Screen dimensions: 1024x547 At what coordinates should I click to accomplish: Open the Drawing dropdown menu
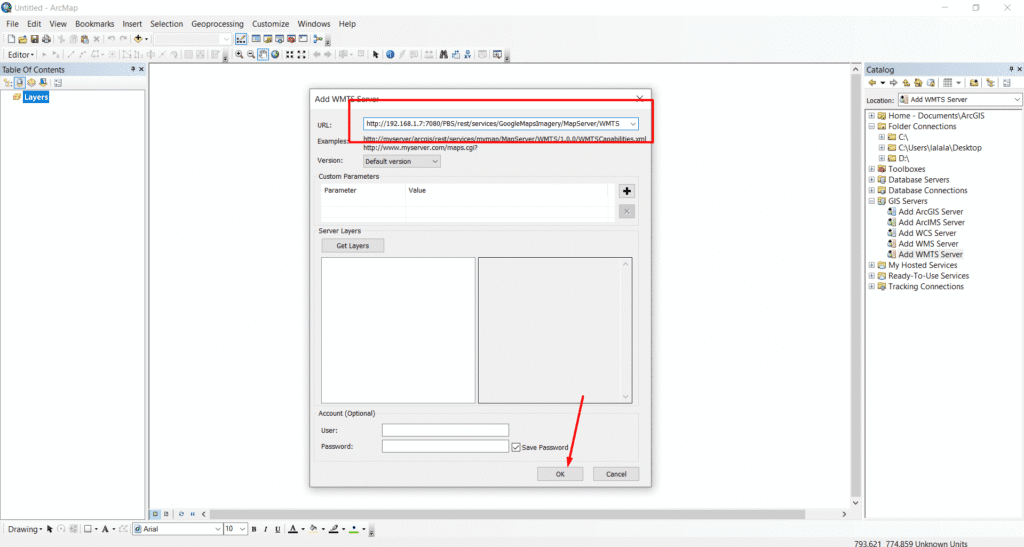(25, 529)
